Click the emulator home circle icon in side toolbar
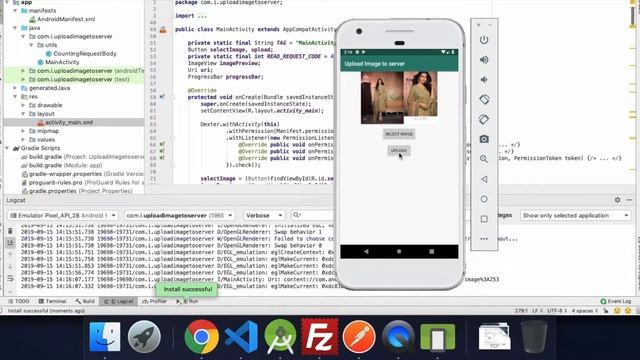 [484, 199]
